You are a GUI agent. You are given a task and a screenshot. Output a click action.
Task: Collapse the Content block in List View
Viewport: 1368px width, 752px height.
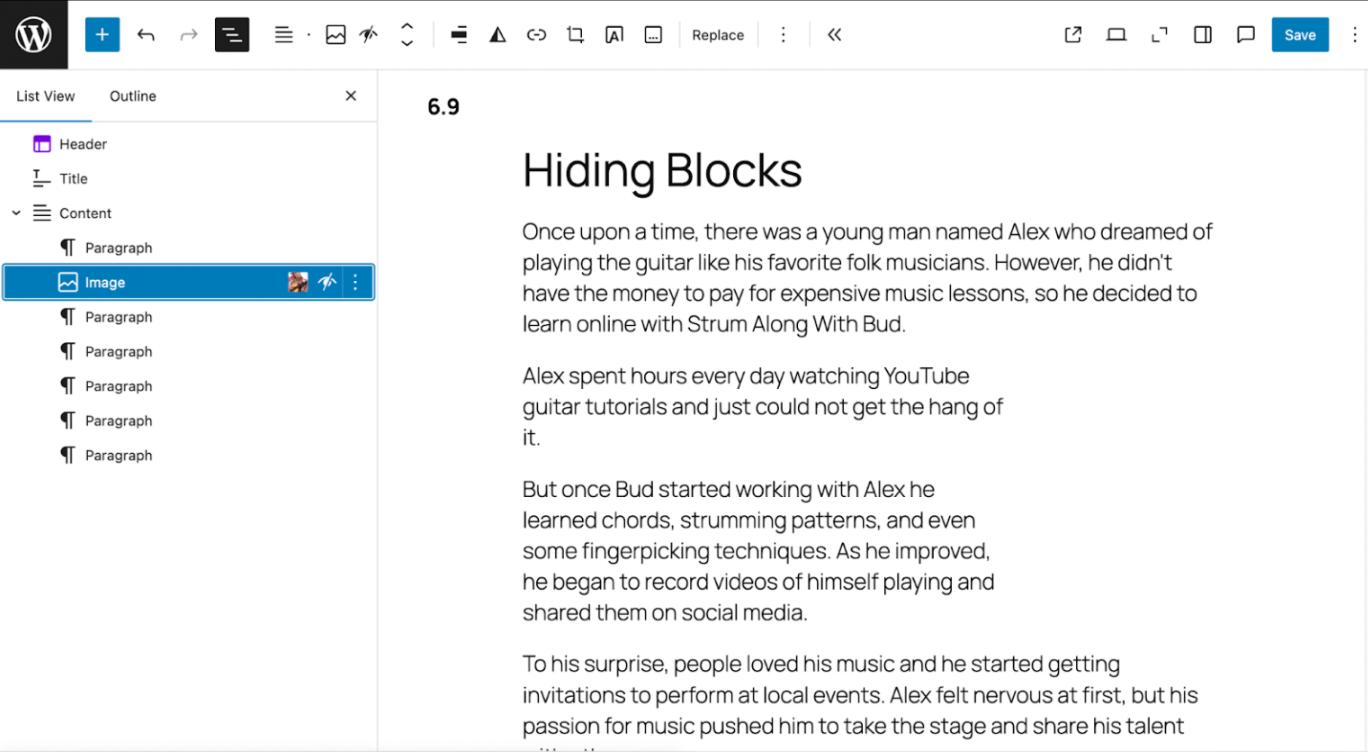coord(16,213)
